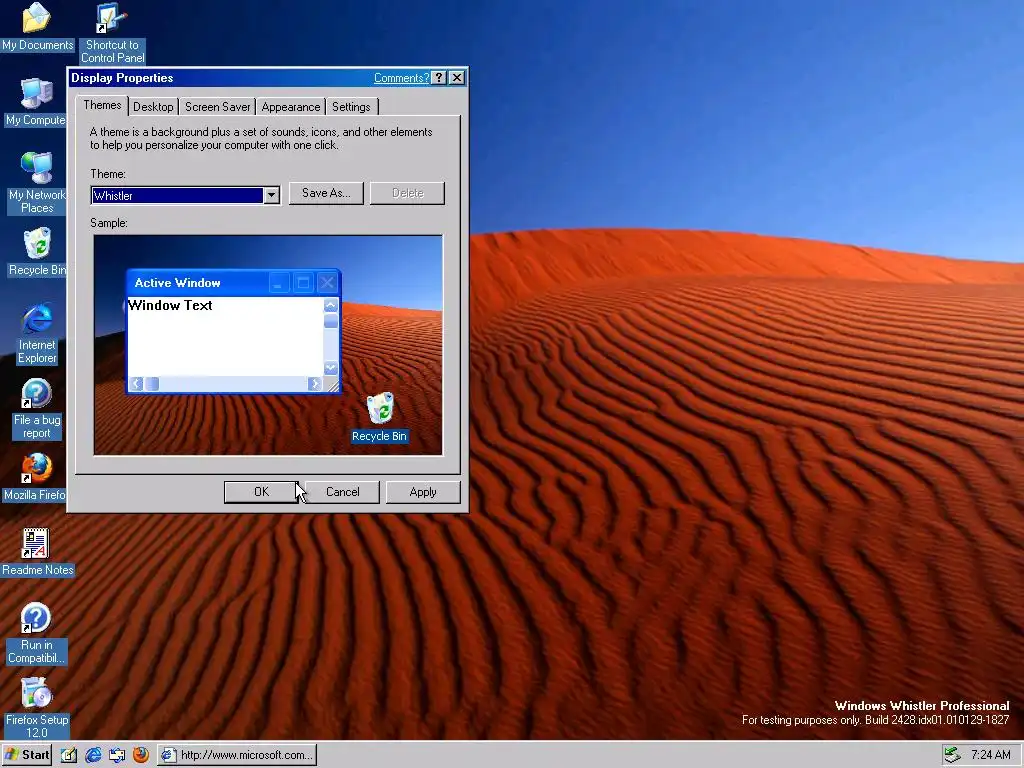Viewport: 1024px width, 768px height.
Task: Click sample window vertical scrollbar up arrow
Action: 331,305
